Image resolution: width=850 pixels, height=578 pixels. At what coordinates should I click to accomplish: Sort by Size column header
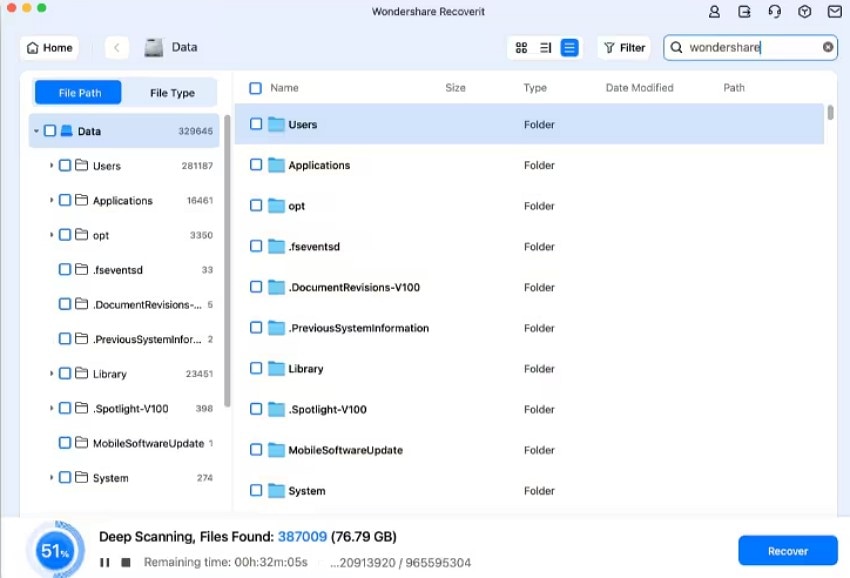pos(455,88)
